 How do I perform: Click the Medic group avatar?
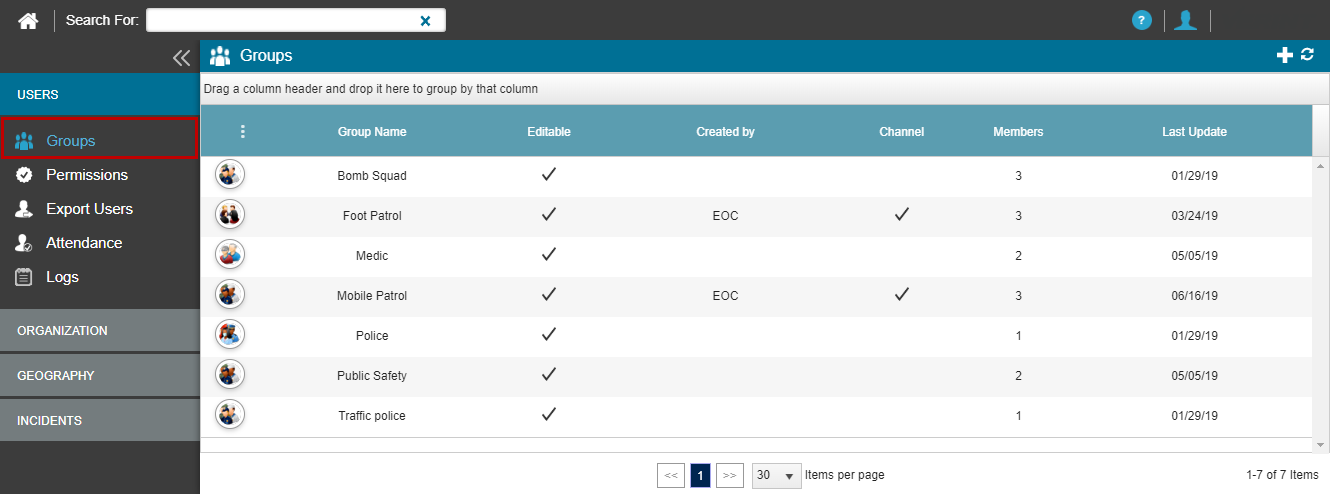(x=230, y=254)
